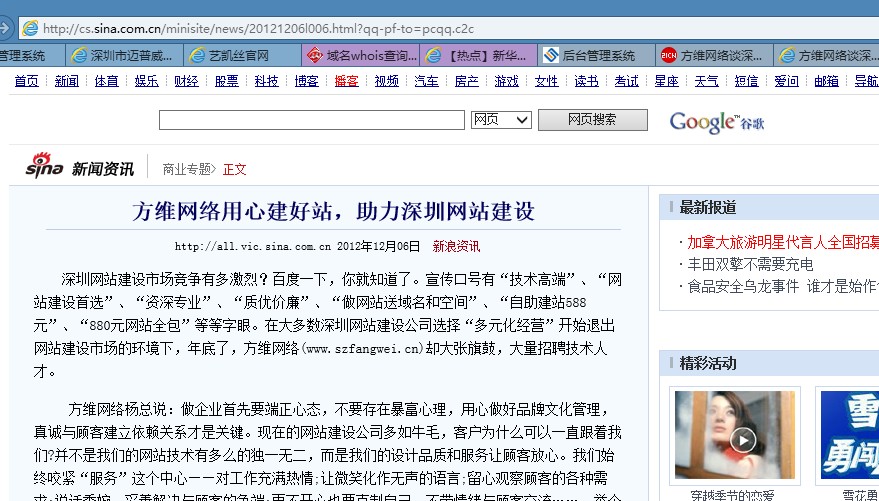Click the 深圳市迈普威 tab favicon

coord(78,55)
